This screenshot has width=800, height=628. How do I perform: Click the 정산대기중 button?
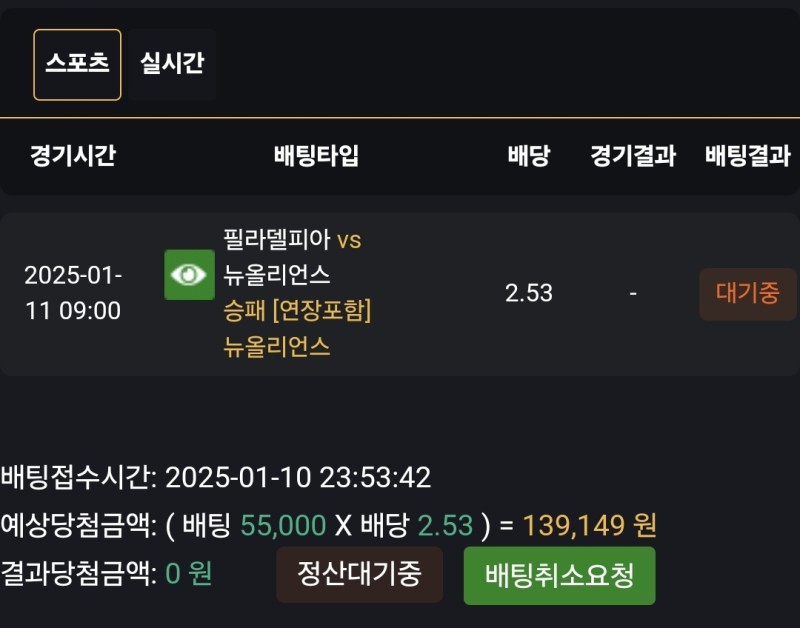click(359, 574)
